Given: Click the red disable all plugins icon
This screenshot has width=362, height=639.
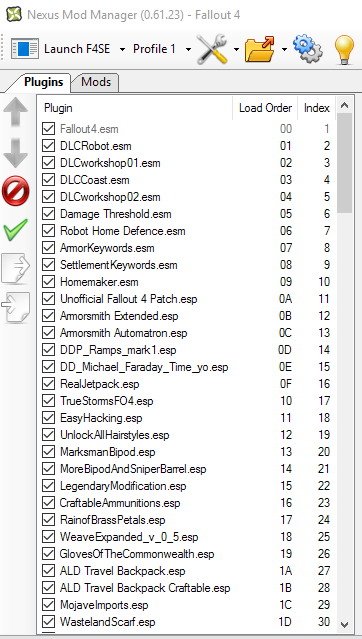Looking at the screenshot, I should (15, 190).
